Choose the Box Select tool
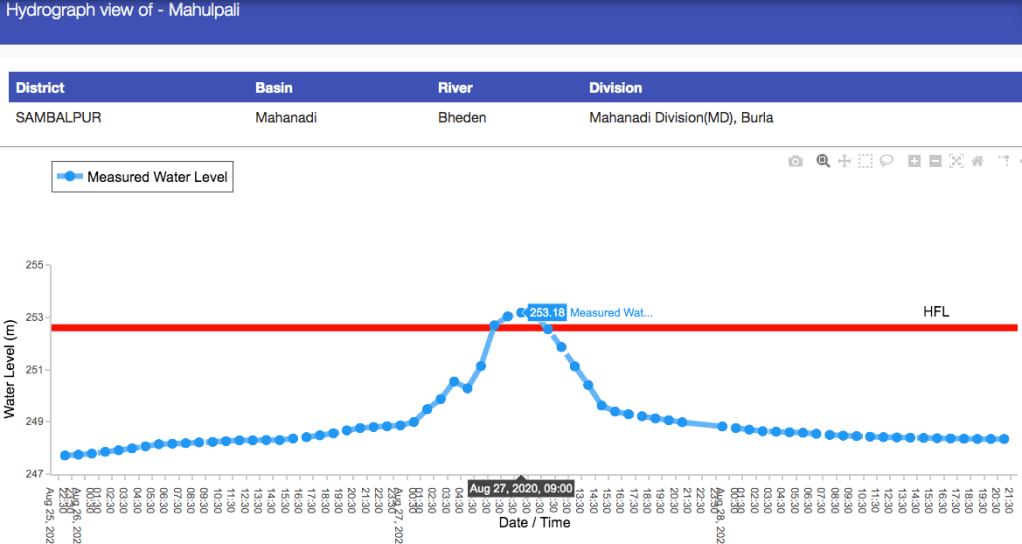The image size is (1022, 544). coord(865,161)
